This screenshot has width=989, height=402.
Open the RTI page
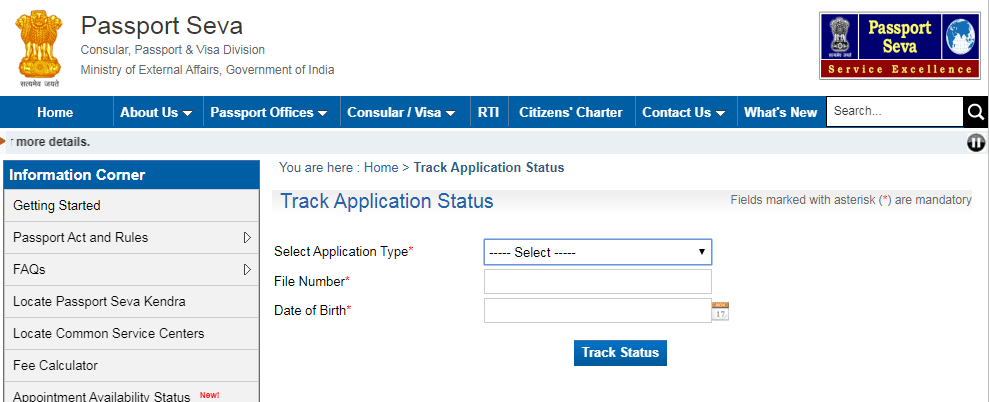(x=488, y=112)
